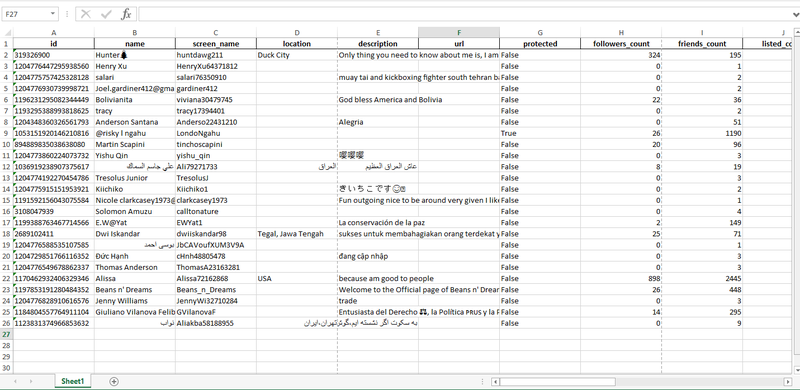Click the friends_count value 1190
Viewport: 800px width, 390px height.
click(702, 133)
